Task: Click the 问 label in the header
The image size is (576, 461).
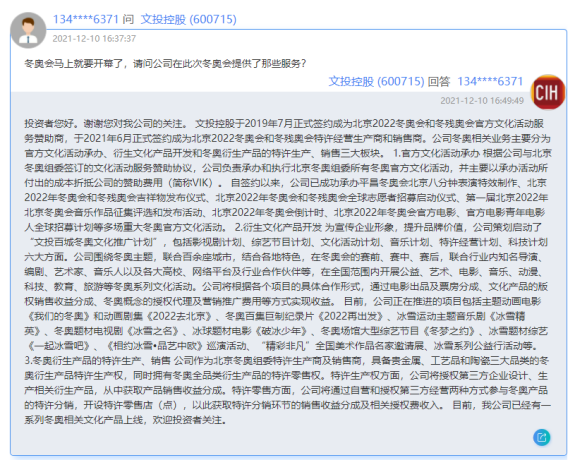Action: (128, 19)
